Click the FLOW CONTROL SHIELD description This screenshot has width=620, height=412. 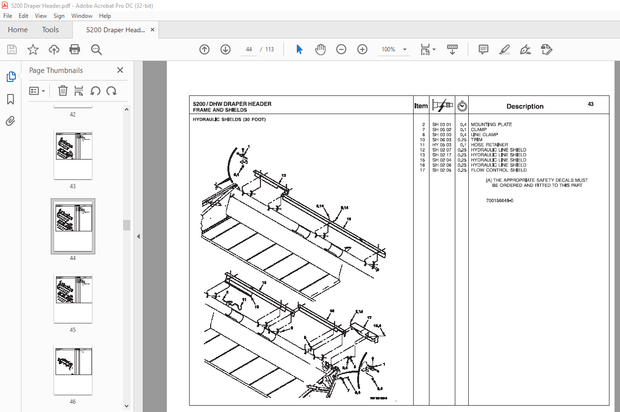(x=499, y=170)
